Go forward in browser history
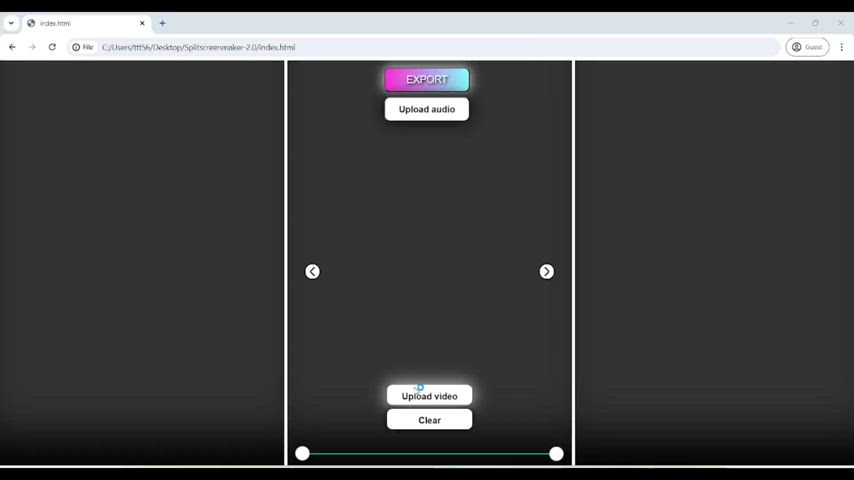The width and height of the screenshot is (854, 480). (32, 47)
